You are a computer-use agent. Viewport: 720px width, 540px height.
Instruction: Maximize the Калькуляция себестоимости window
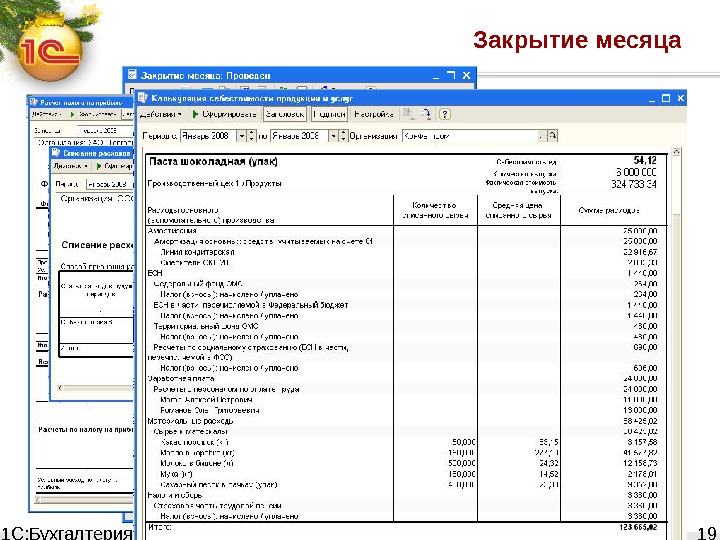pyautogui.click(x=666, y=98)
